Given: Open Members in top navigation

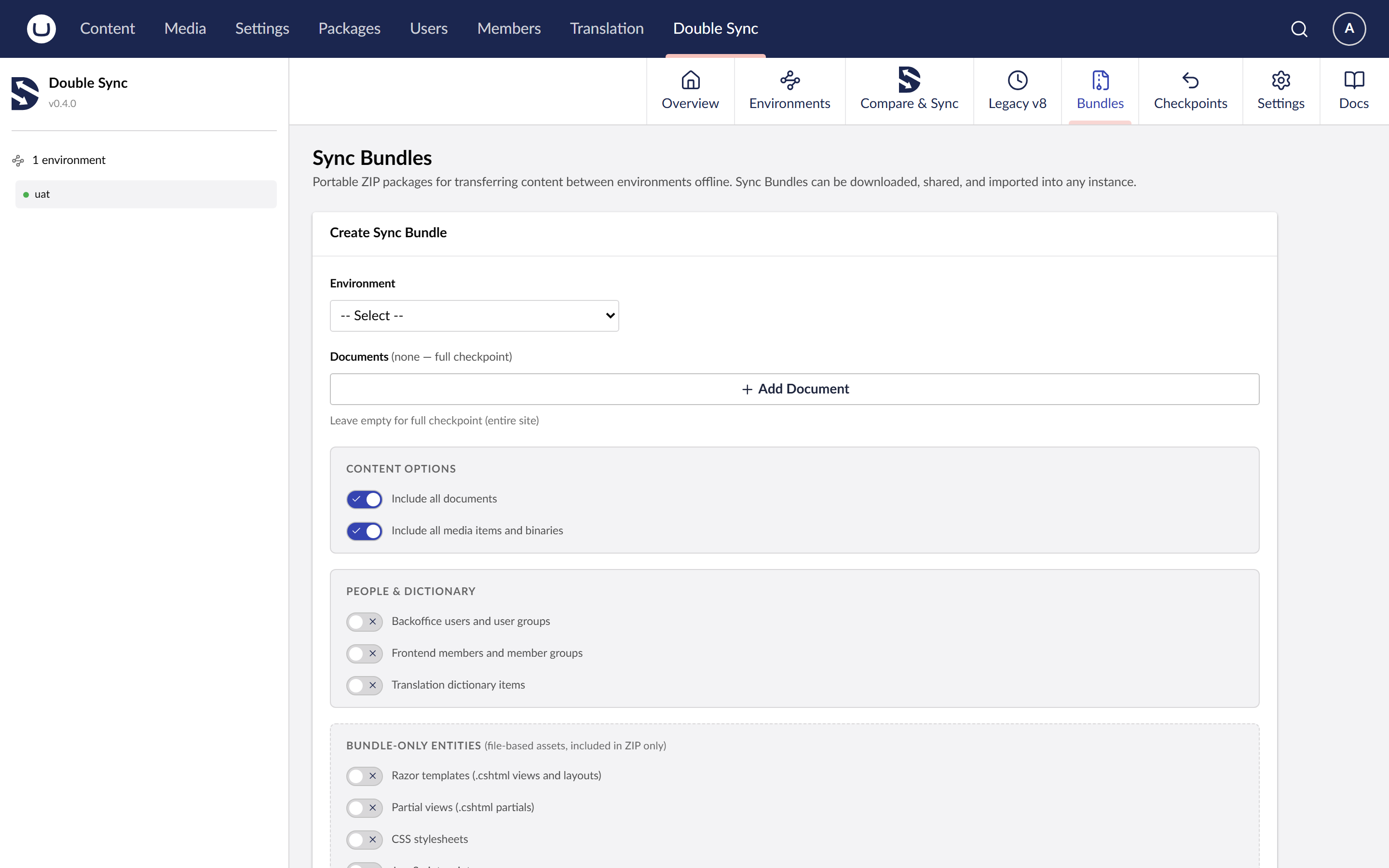Looking at the screenshot, I should click(508, 29).
